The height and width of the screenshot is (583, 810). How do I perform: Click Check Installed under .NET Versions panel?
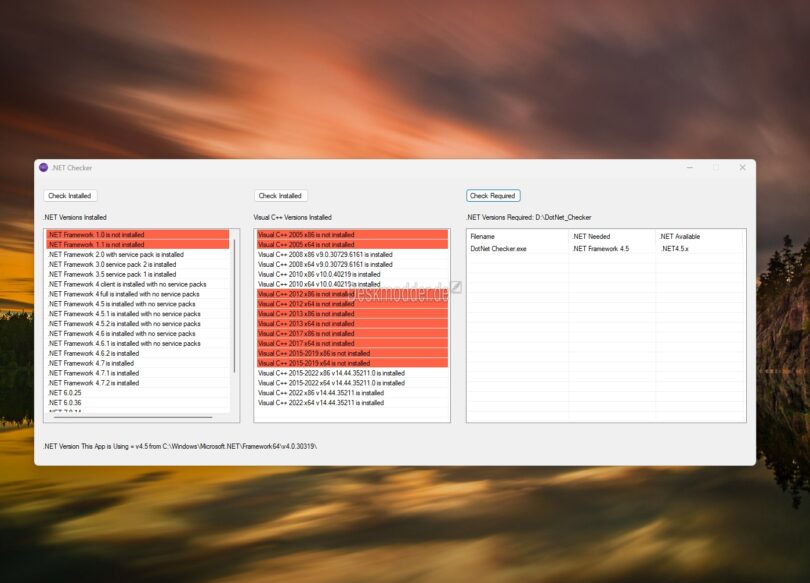[x=69, y=195]
